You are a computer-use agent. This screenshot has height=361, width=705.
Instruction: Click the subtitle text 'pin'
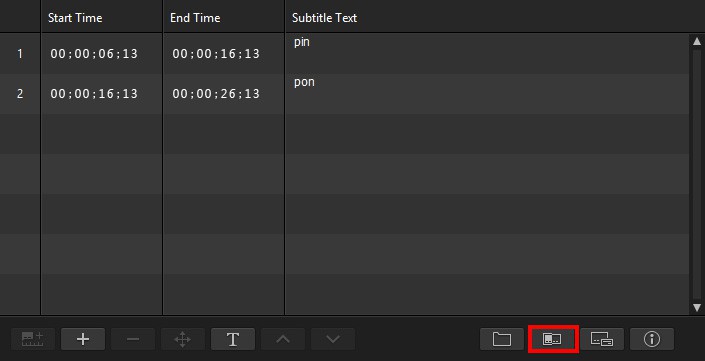coord(302,43)
